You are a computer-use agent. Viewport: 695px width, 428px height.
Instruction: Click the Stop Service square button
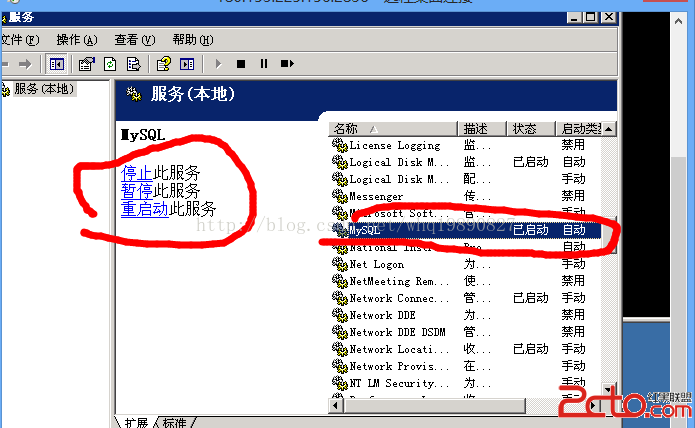point(241,64)
